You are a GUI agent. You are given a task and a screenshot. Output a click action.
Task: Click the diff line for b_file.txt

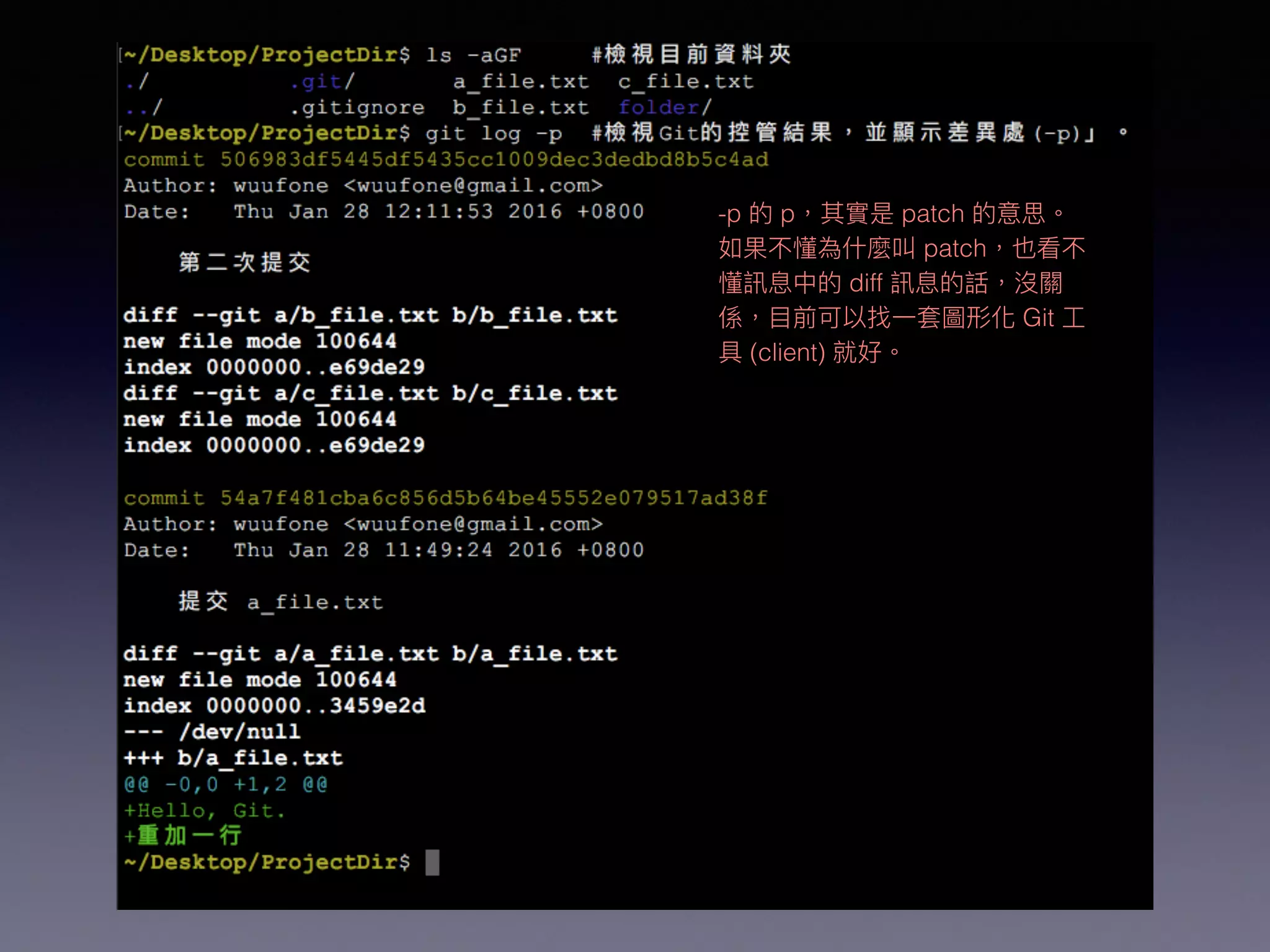[370, 315]
